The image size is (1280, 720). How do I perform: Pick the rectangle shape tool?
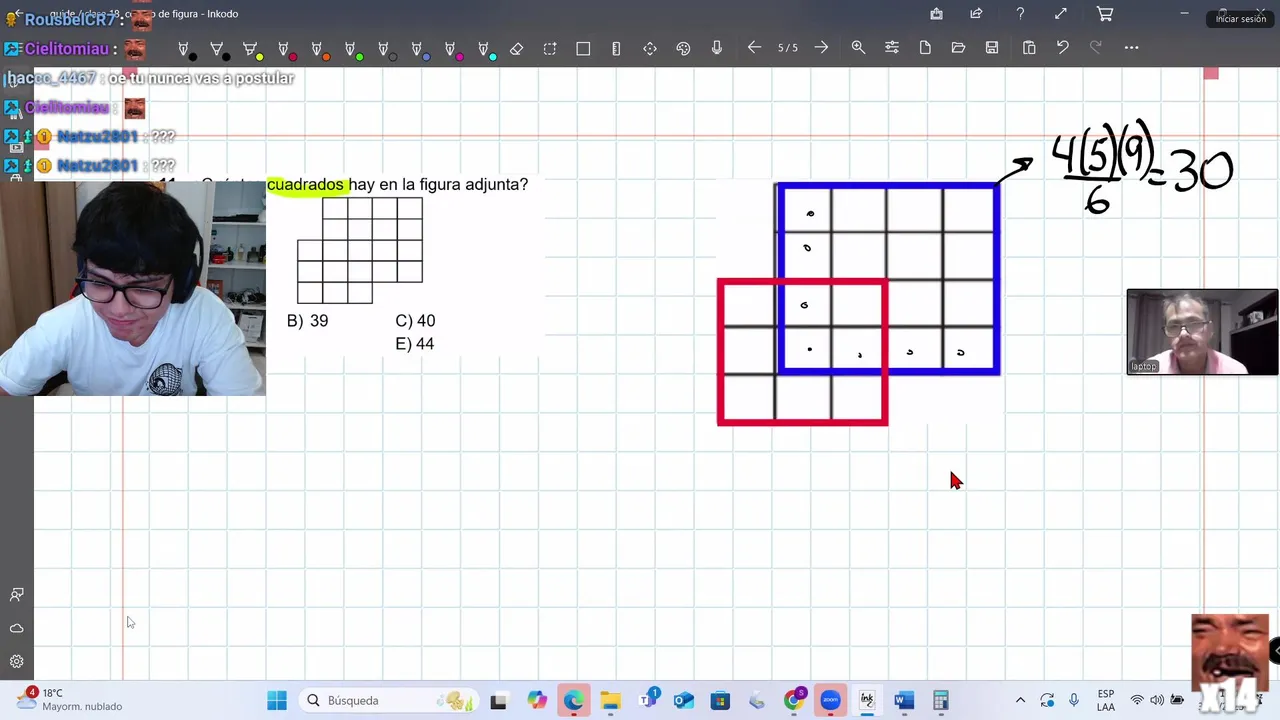pyautogui.click(x=583, y=48)
